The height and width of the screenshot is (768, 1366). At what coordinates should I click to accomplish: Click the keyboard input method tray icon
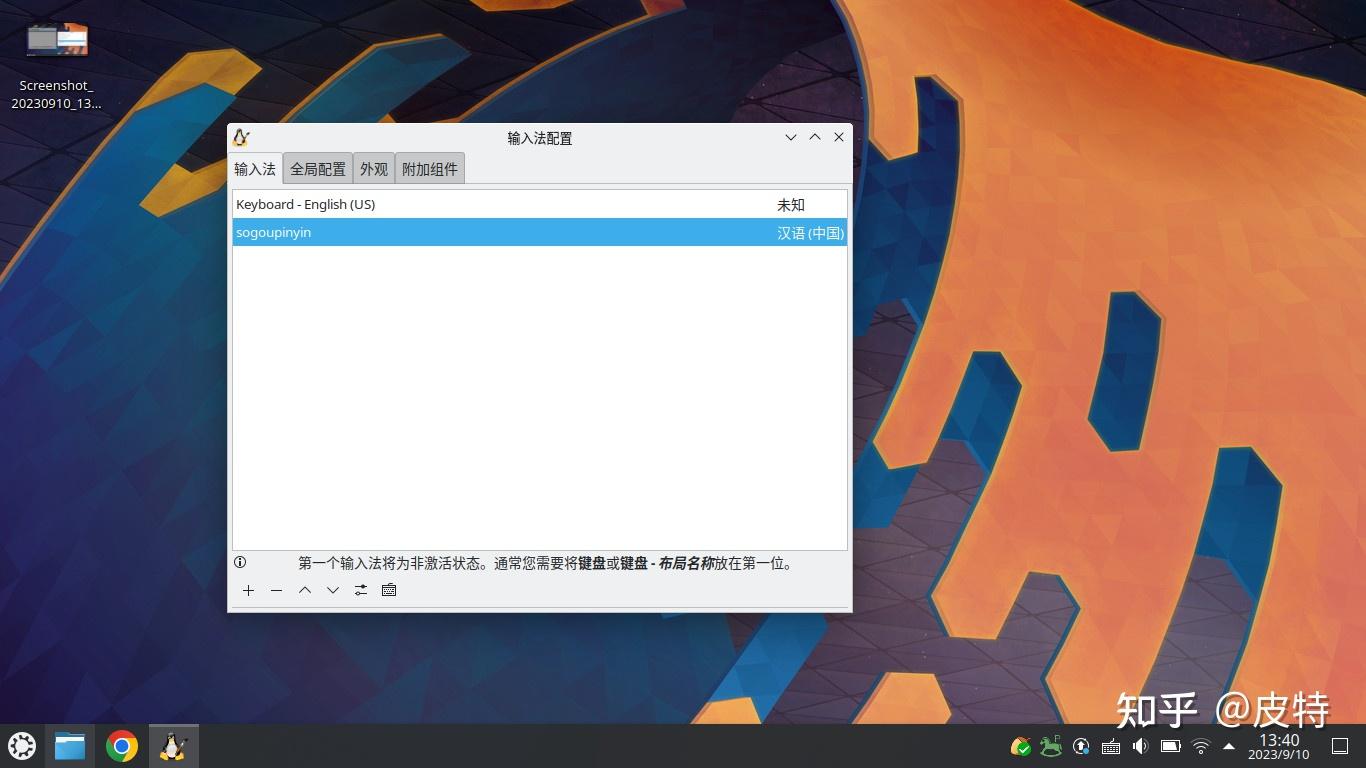click(x=1110, y=746)
